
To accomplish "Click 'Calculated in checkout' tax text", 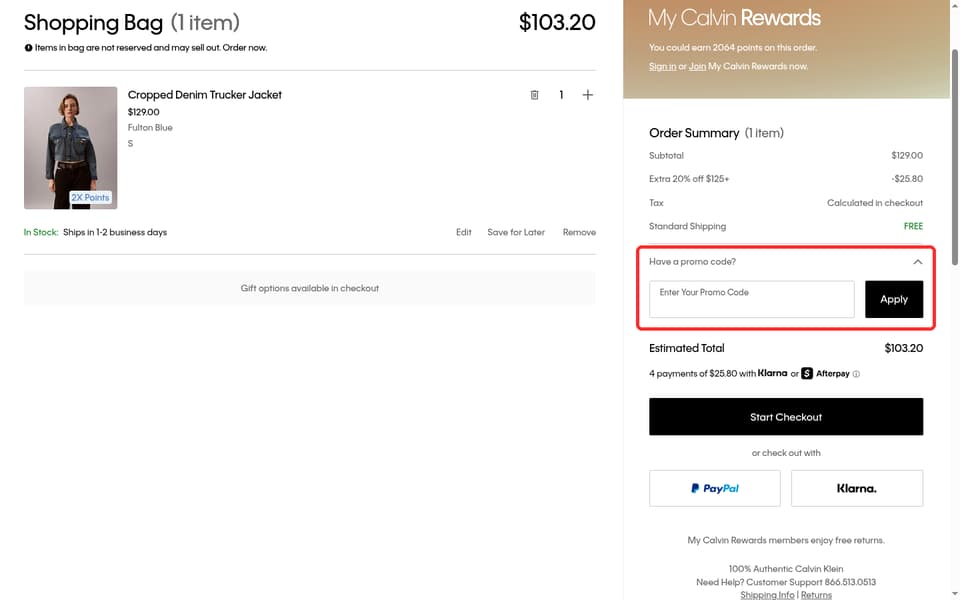I will click(x=874, y=203).
